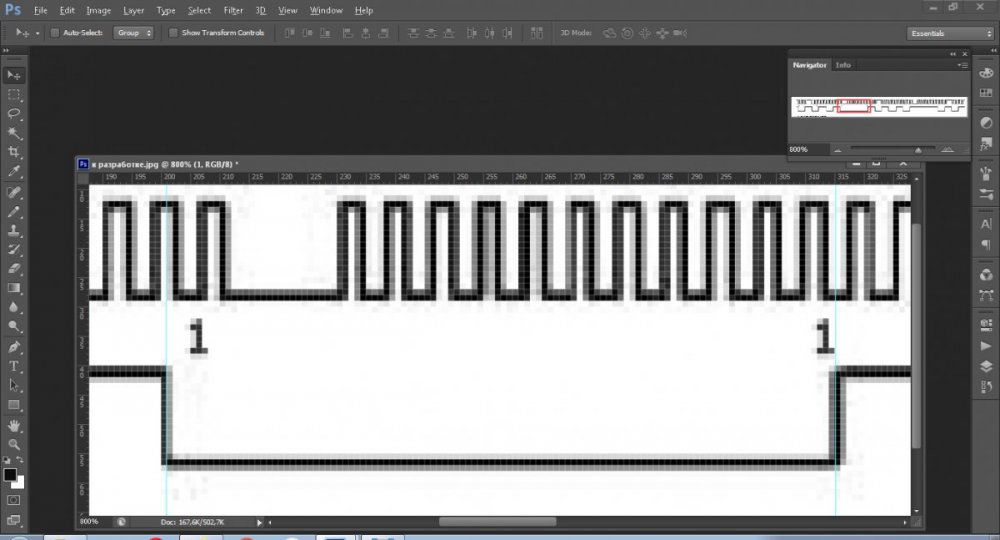
Task: Click the horizontal scrollbar thumb of the document
Action: [497, 522]
